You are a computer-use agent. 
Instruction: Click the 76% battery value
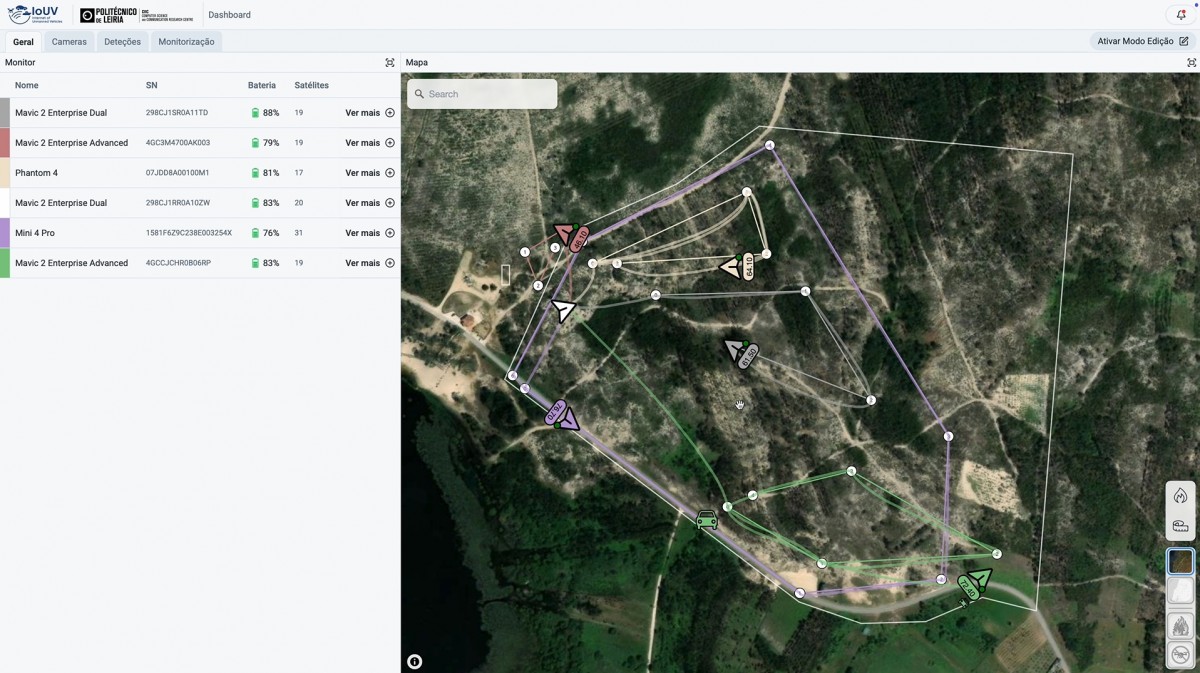pos(271,233)
